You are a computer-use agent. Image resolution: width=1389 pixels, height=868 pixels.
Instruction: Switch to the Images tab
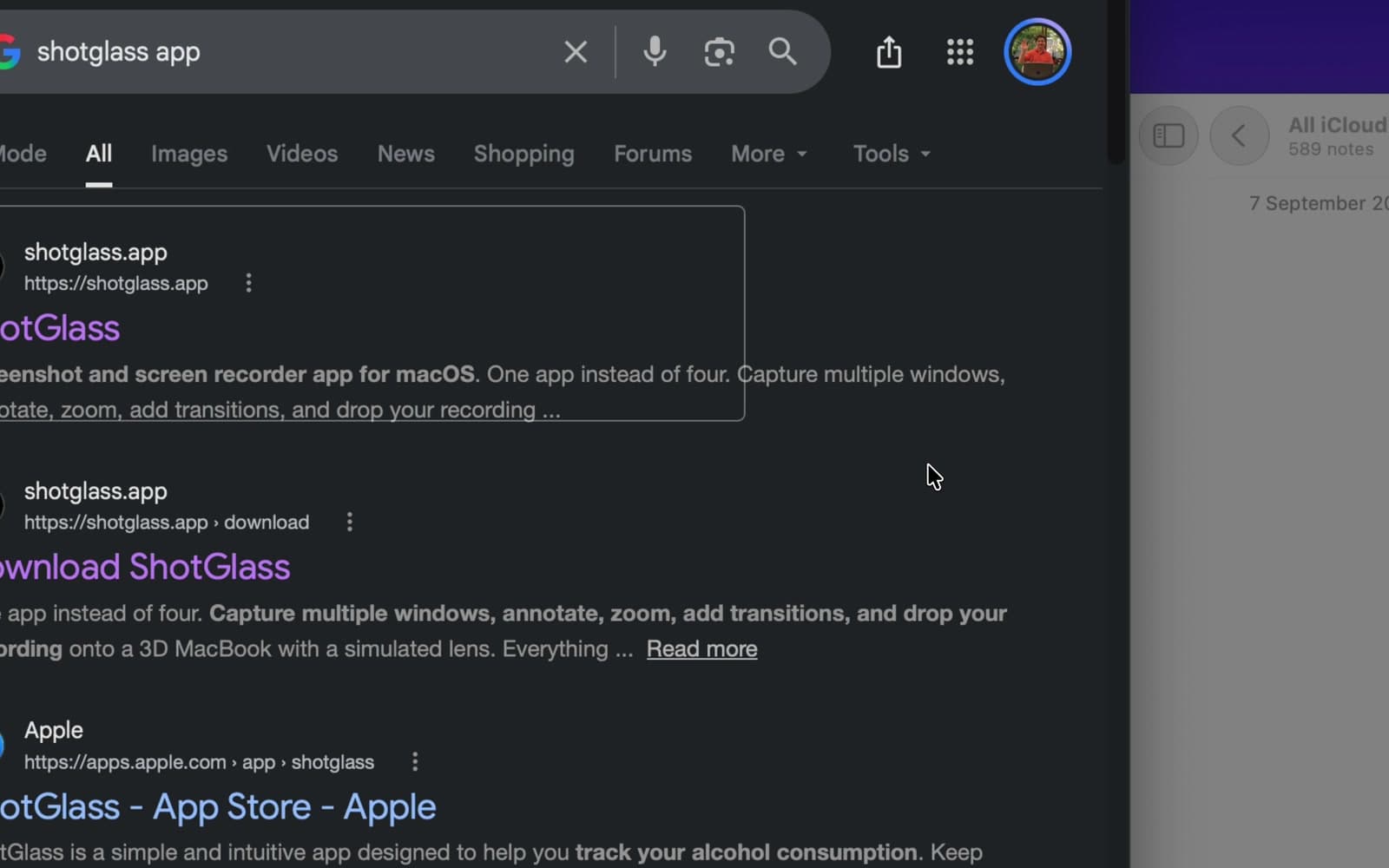tap(189, 154)
